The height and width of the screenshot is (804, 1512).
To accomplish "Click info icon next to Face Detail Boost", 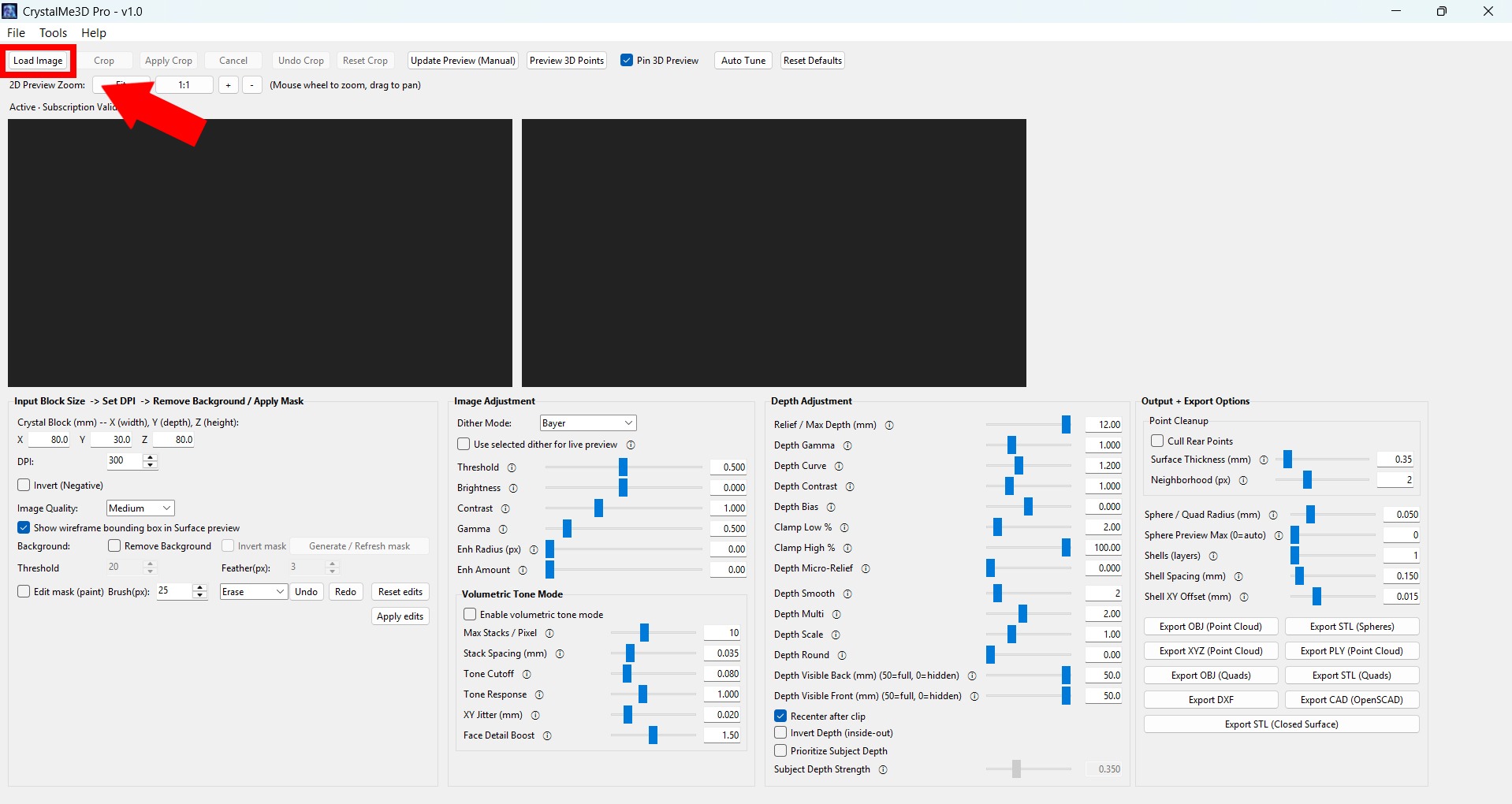I will [547, 735].
